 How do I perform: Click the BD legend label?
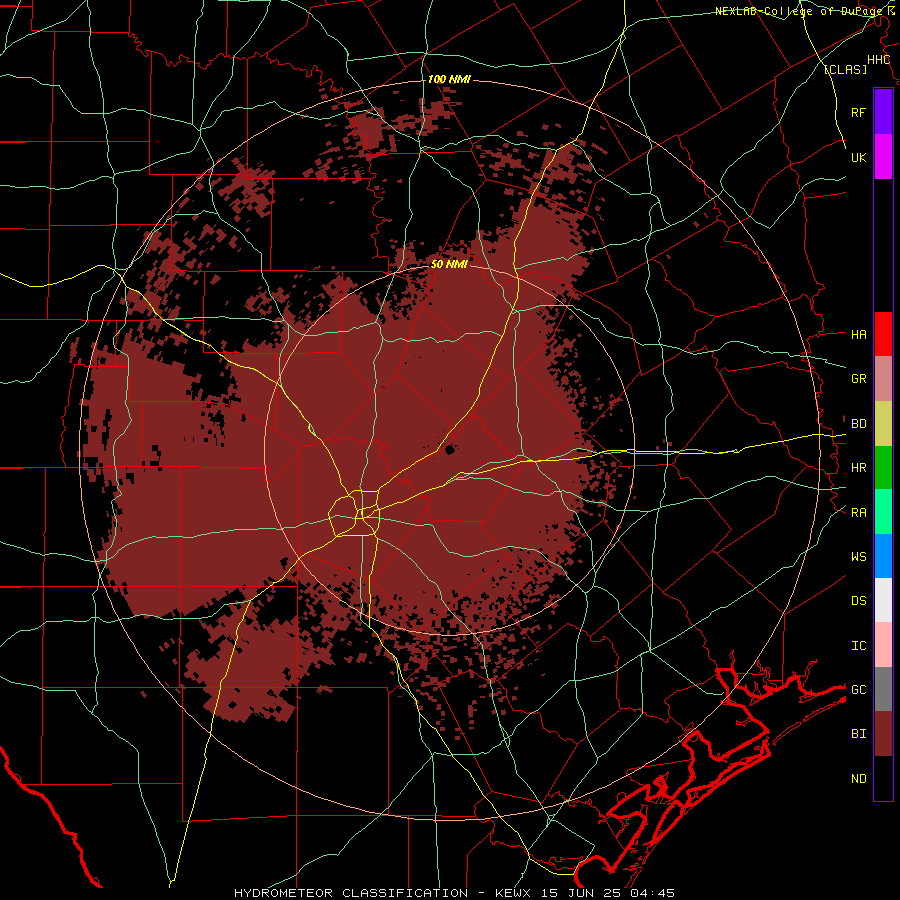tap(858, 424)
